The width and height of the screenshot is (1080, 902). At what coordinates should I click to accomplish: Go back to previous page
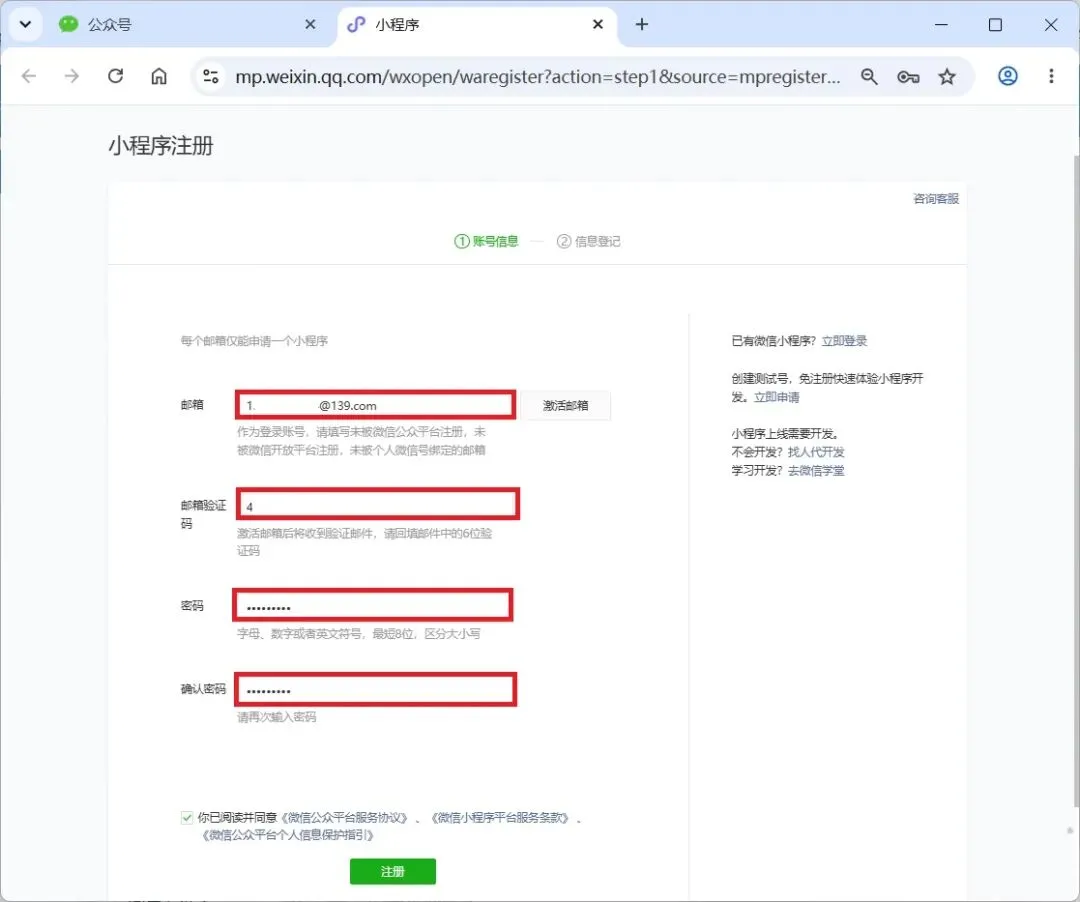(29, 76)
